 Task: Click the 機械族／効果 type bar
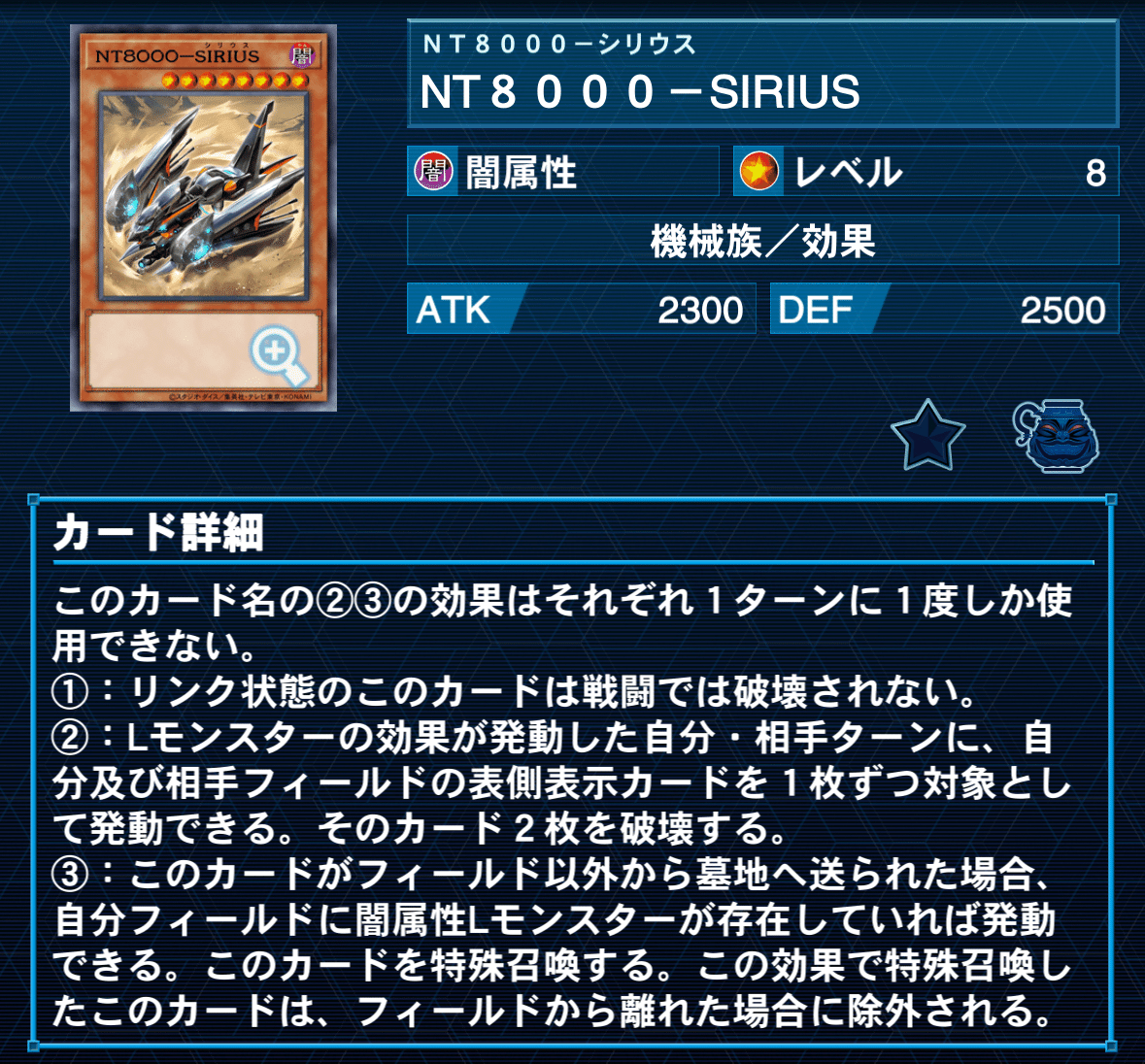pos(762,240)
